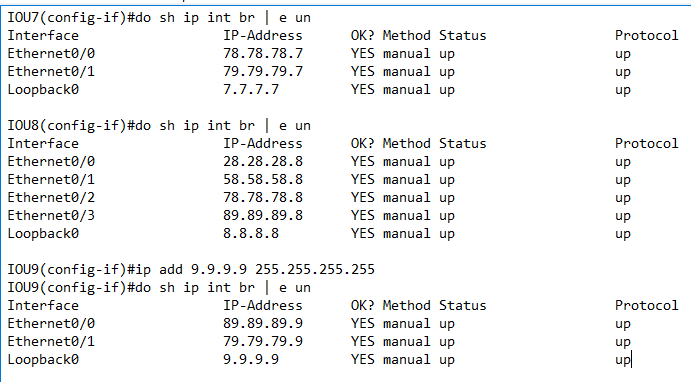
Task: Click the 7.7.7.7 loopback address
Action: tap(251, 89)
